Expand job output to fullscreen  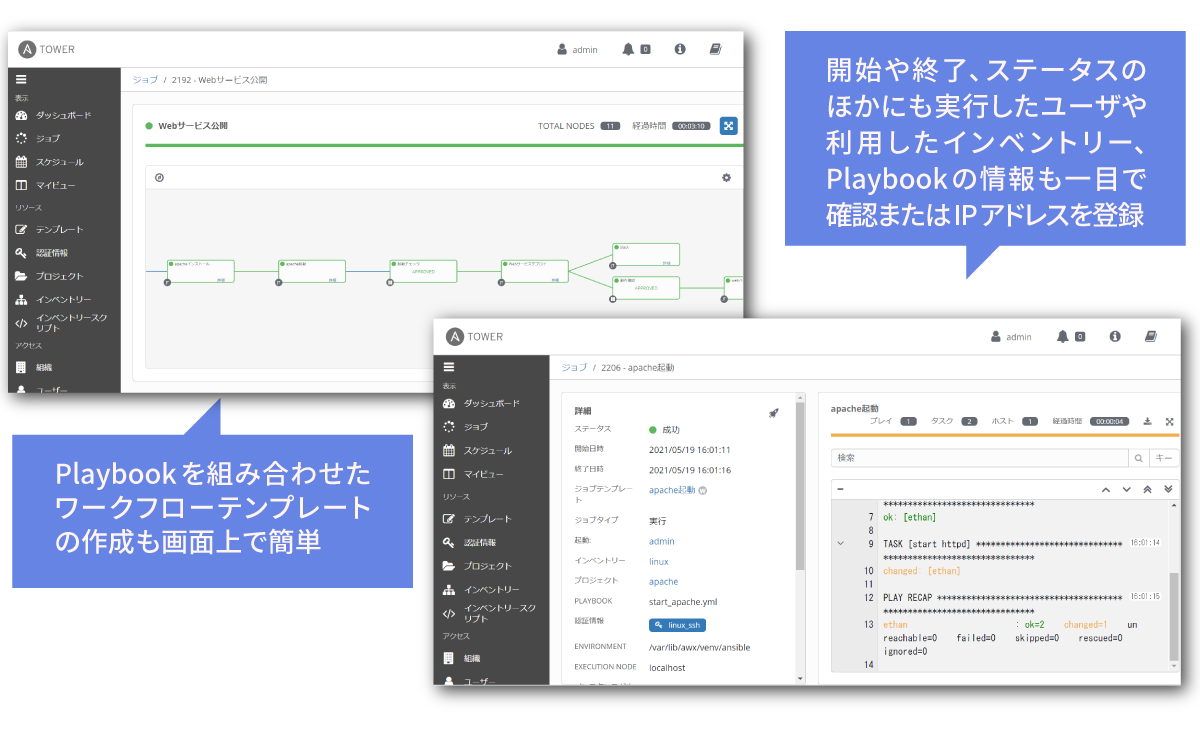(x=1168, y=421)
